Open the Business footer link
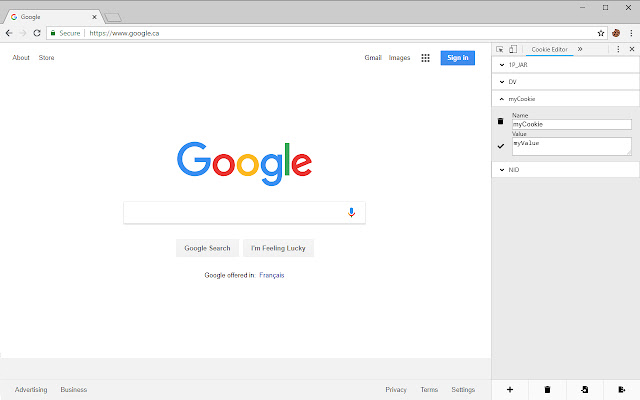 [74, 390]
